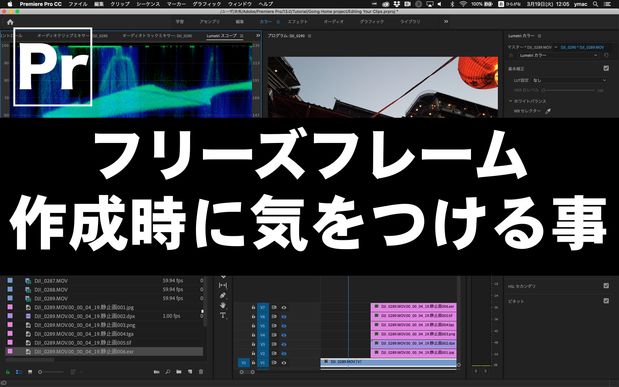Switch to the Lumetri Scopes tab
This screenshot has width=619, height=387.
221,36
